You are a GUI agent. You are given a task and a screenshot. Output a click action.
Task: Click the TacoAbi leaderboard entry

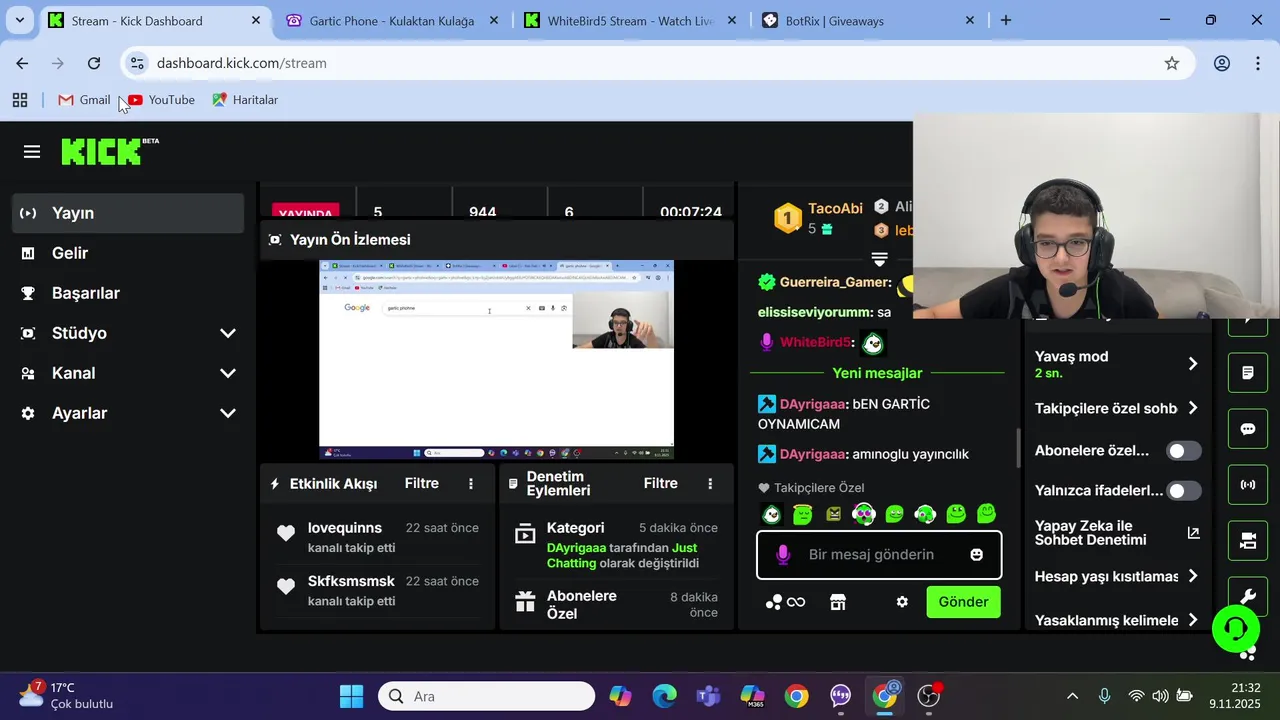[818, 217]
